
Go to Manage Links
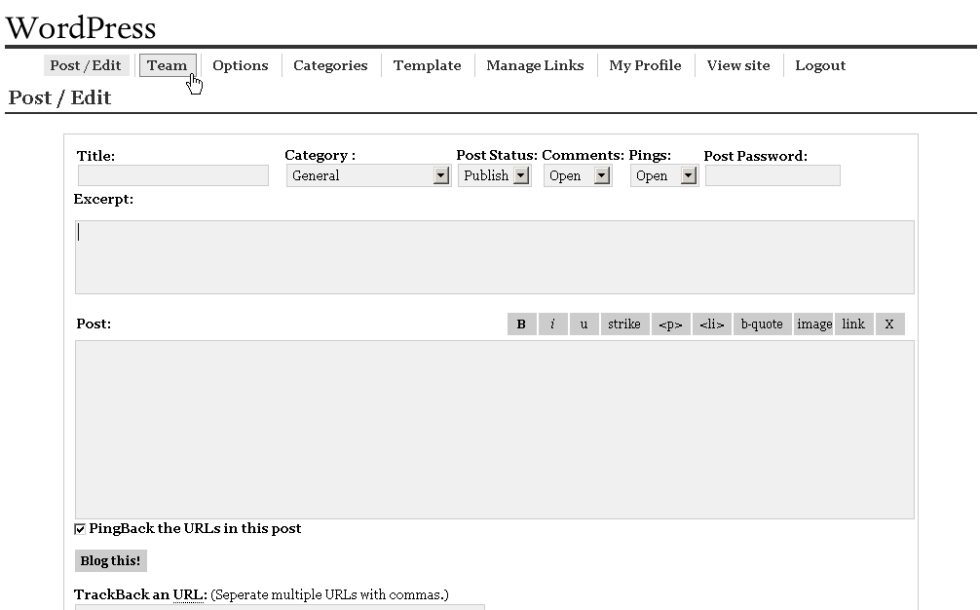pyautogui.click(x=534, y=65)
